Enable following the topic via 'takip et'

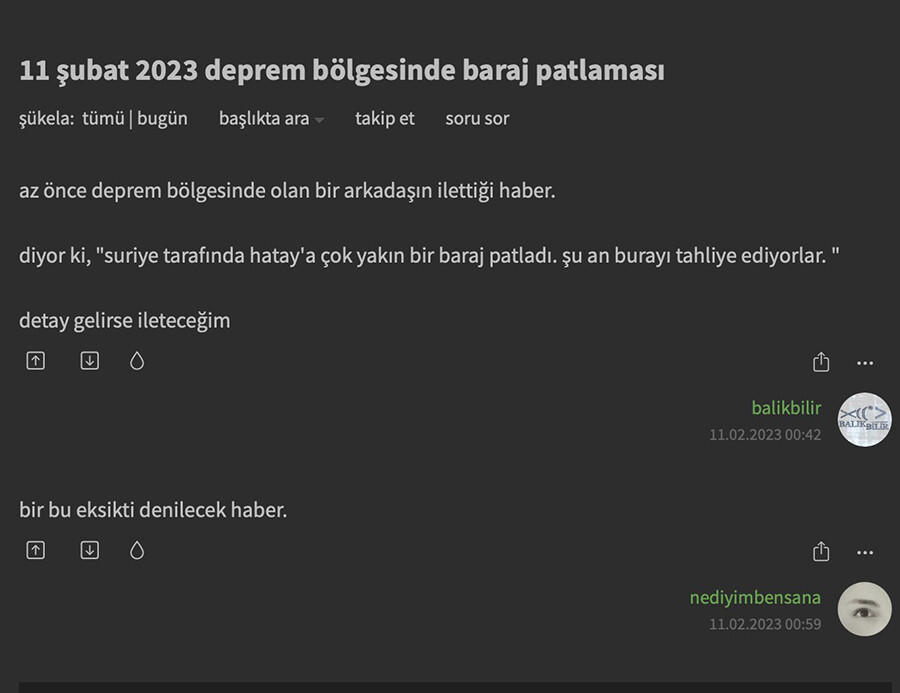(x=384, y=118)
